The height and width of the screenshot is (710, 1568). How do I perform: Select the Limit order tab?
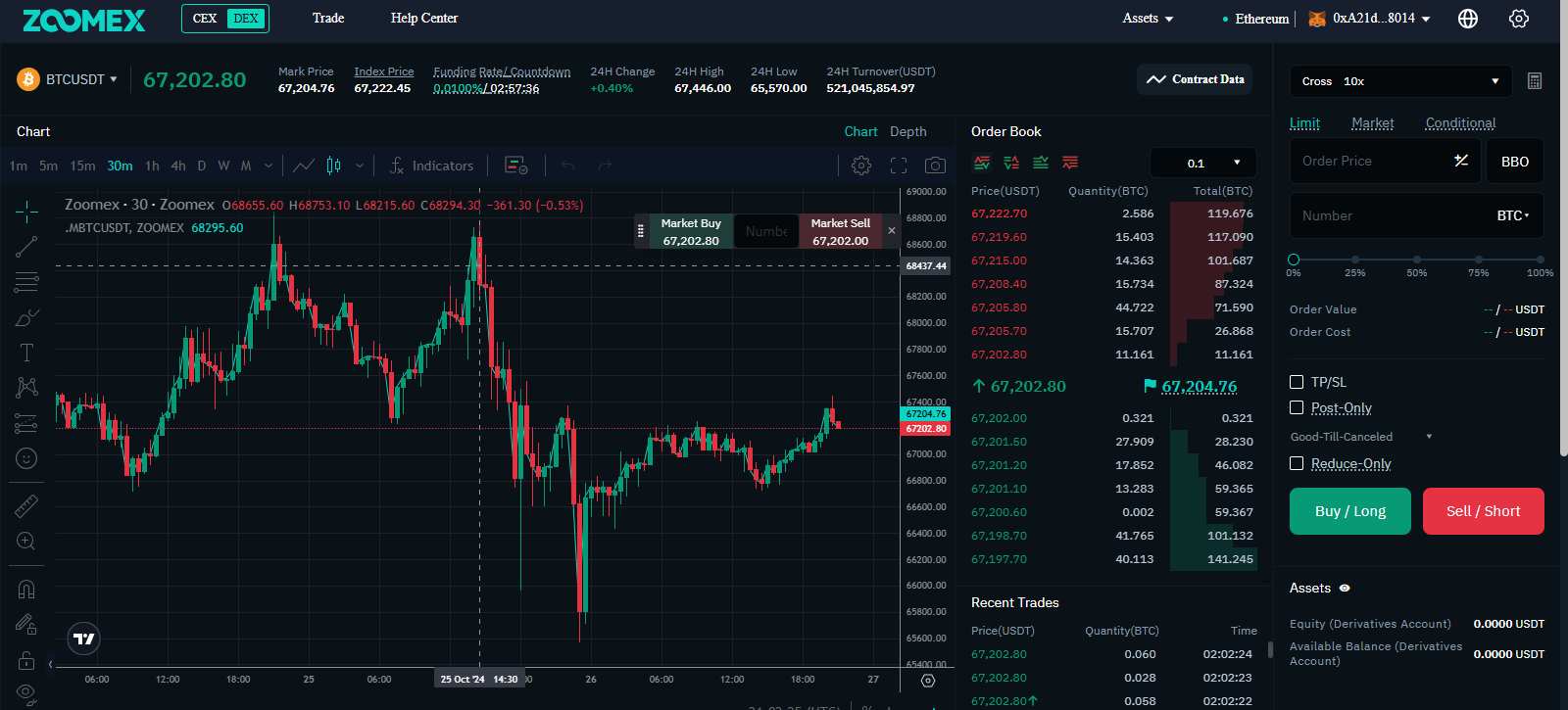[x=1304, y=123]
